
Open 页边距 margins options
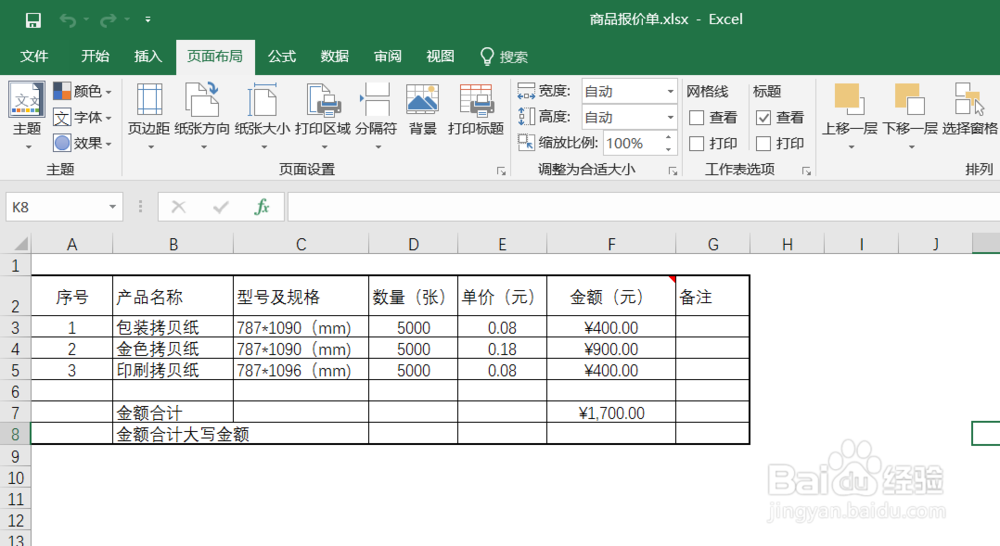tap(149, 116)
